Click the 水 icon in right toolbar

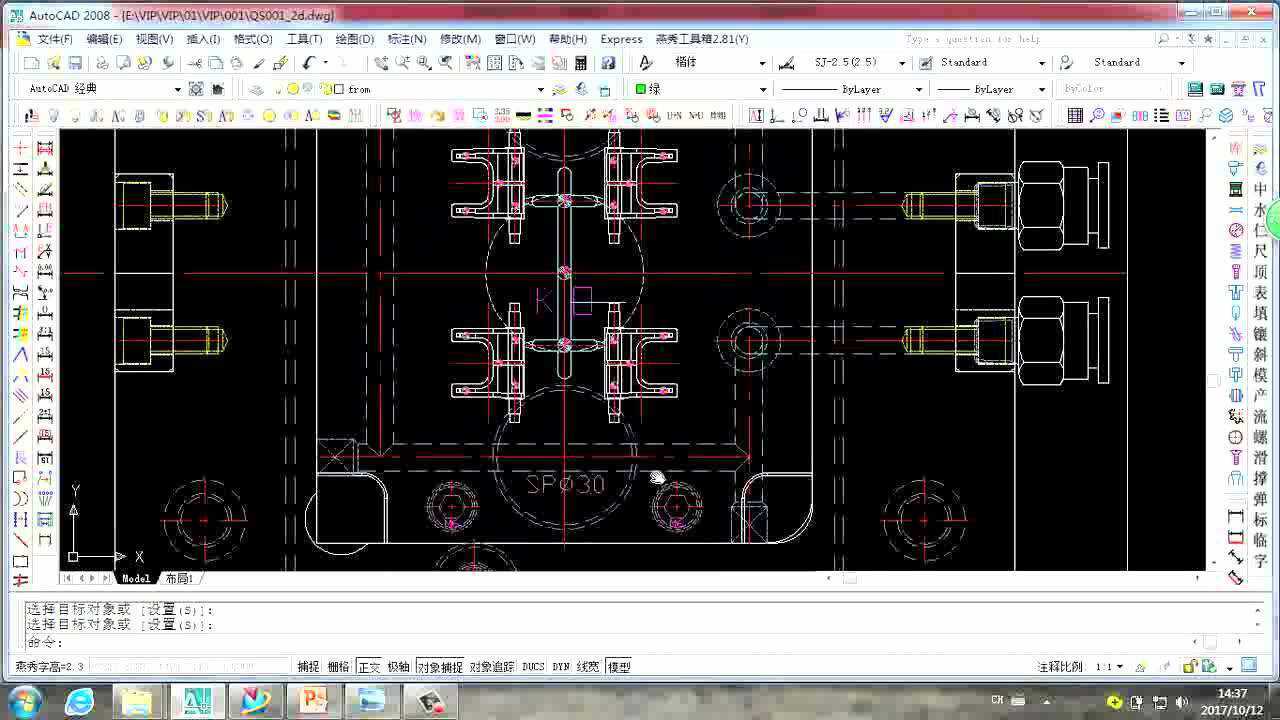(1260, 211)
